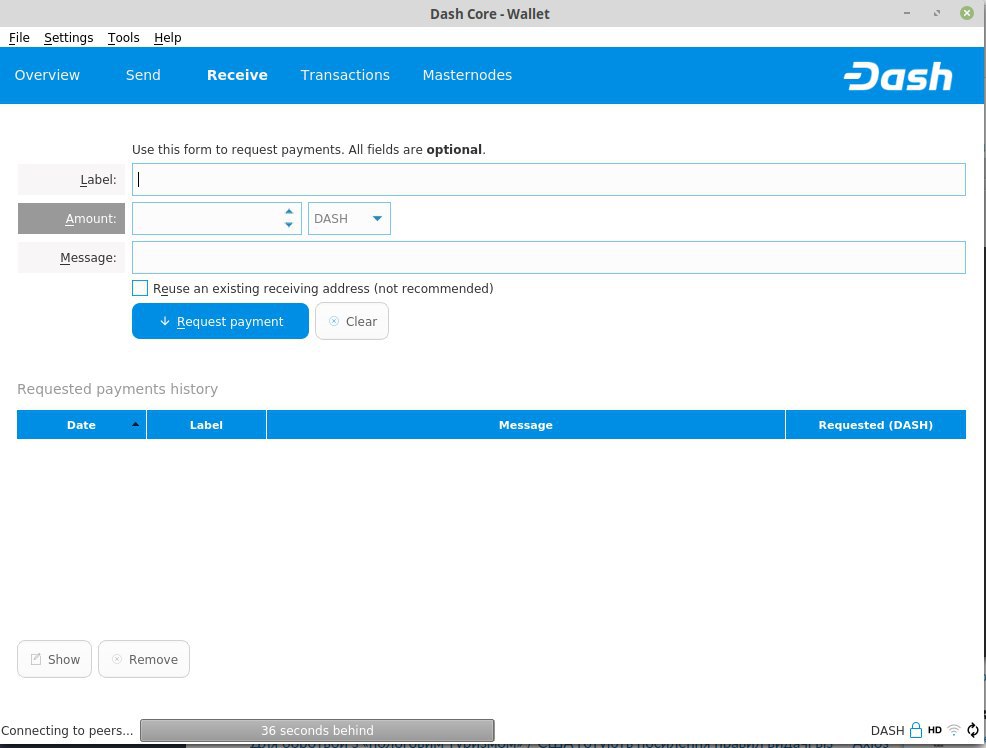Minimize the Dash Core window
The width and height of the screenshot is (986, 748).
pyautogui.click(x=907, y=13)
